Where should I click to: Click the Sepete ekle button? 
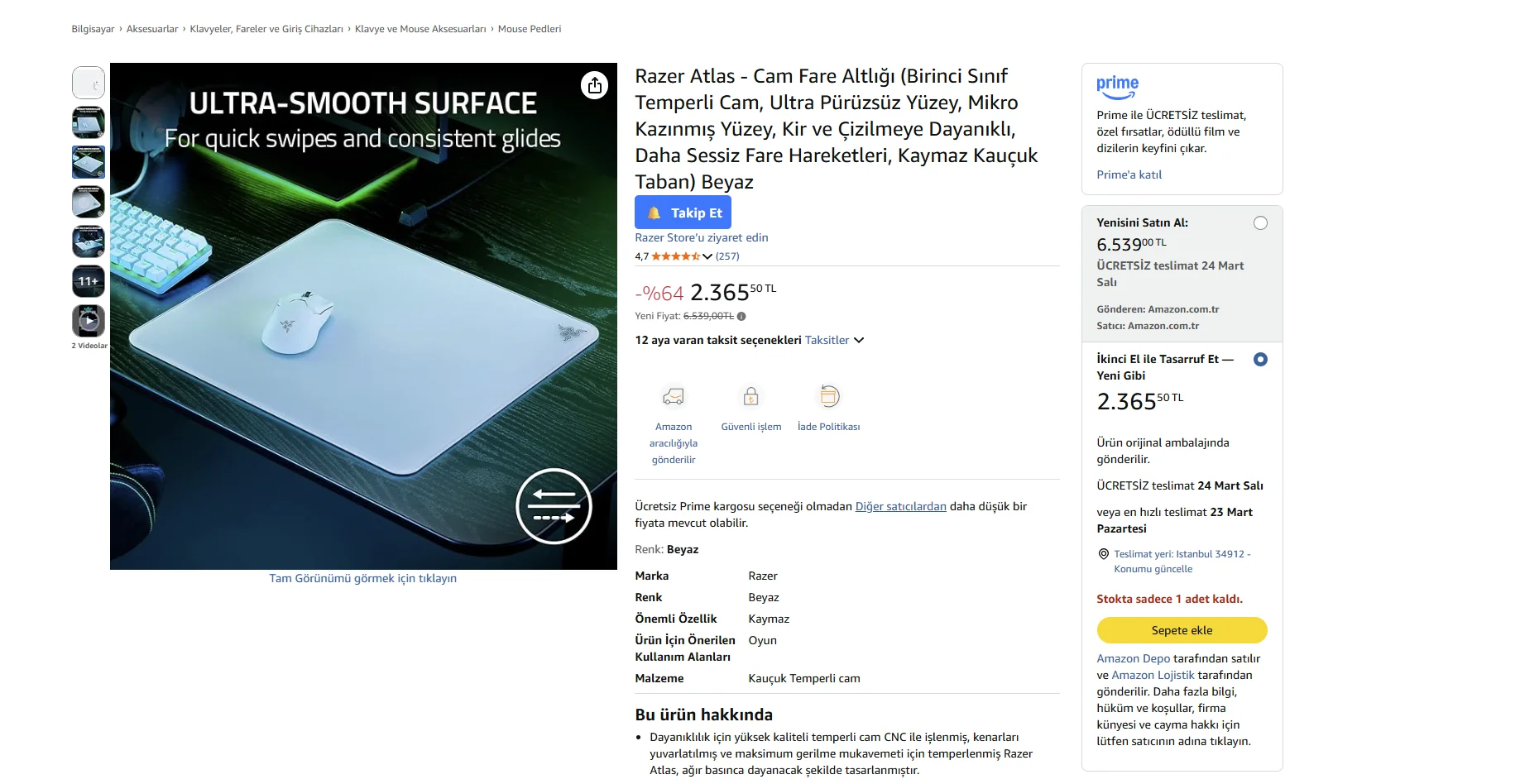coord(1182,630)
